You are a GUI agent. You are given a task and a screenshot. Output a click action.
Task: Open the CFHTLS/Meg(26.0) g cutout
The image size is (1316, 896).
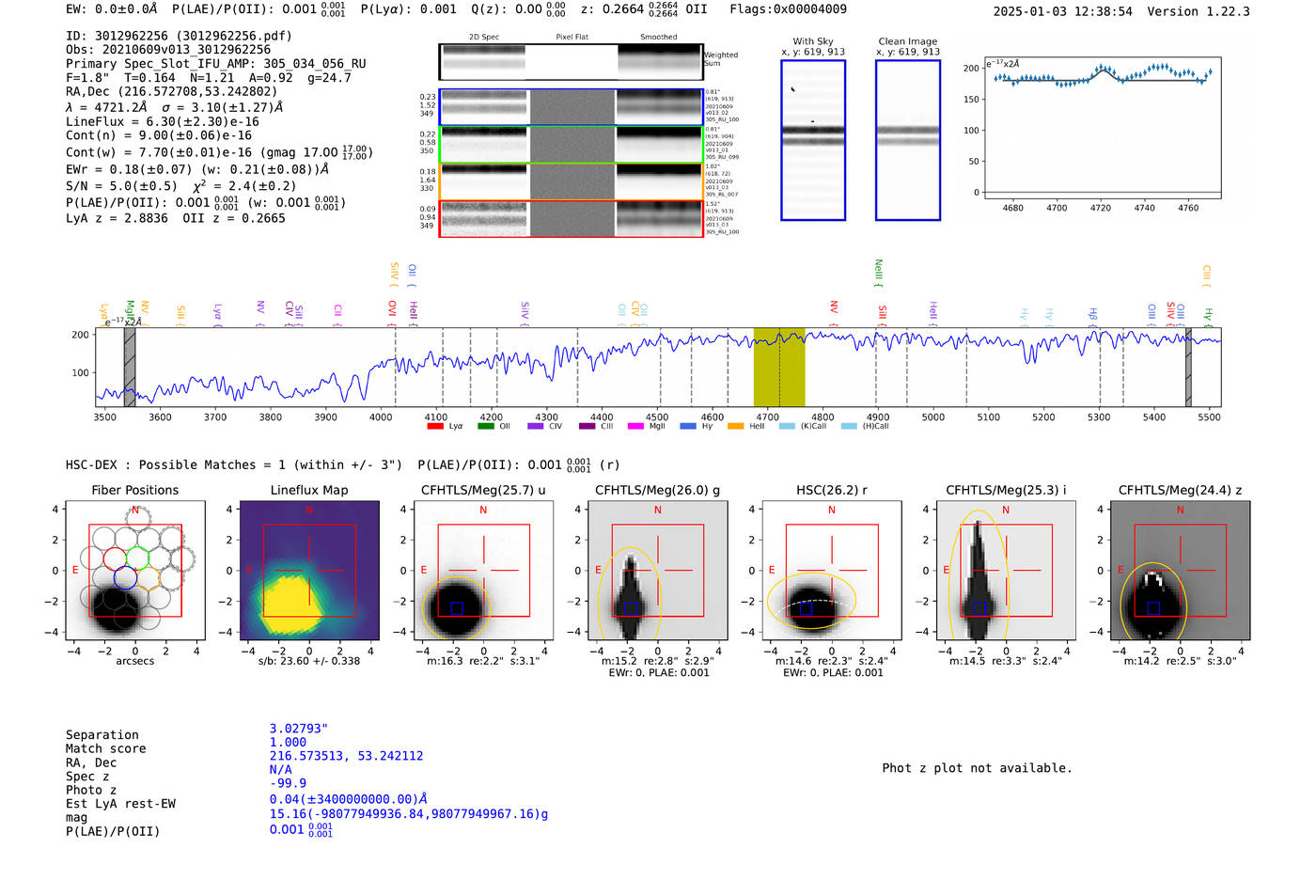click(x=658, y=571)
